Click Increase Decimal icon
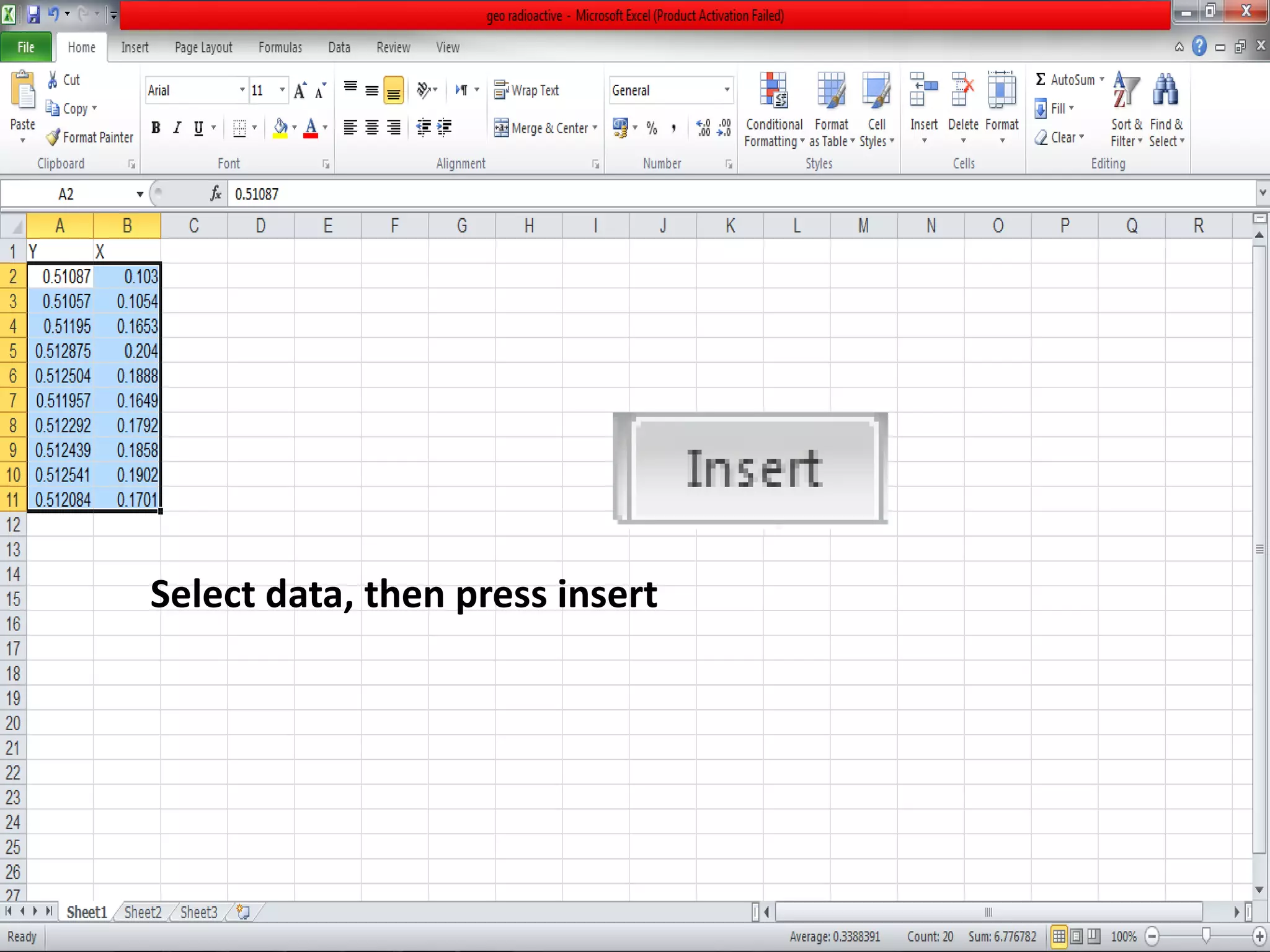The image size is (1270, 952). coord(703,128)
